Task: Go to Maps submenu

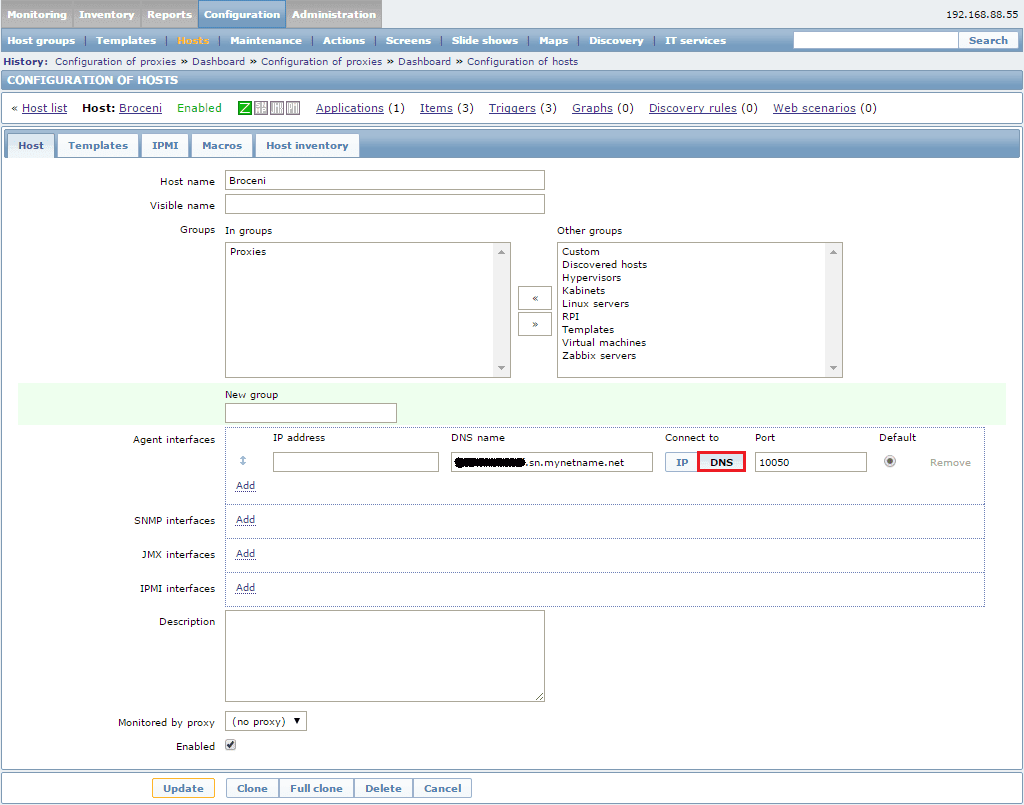Action: tap(553, 40)
